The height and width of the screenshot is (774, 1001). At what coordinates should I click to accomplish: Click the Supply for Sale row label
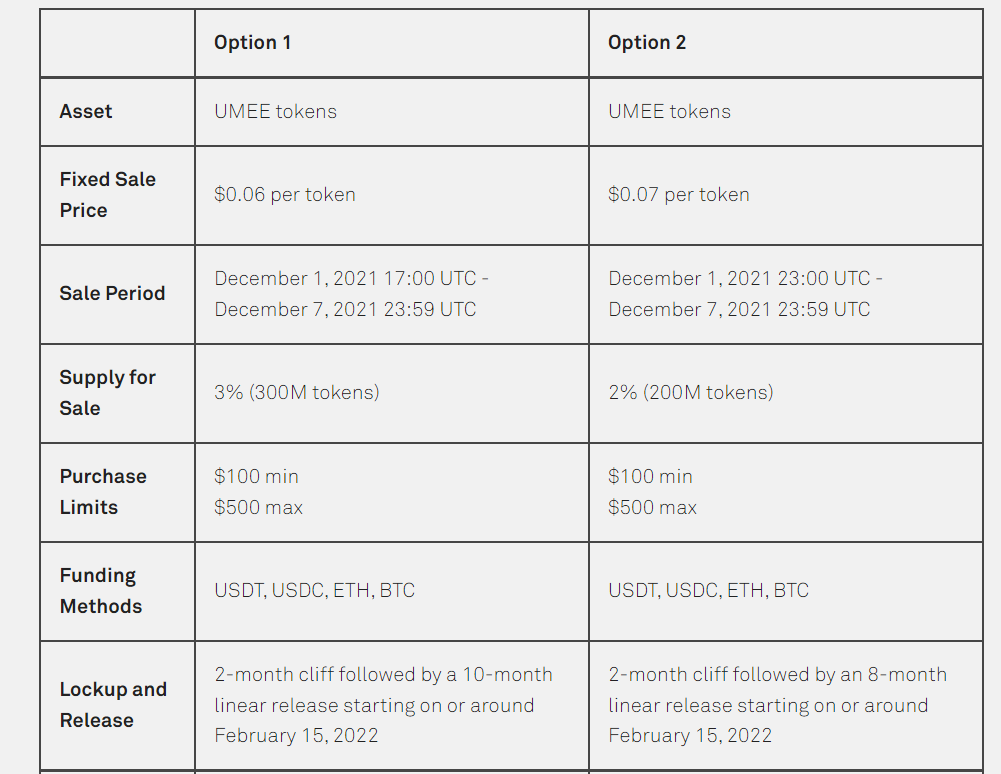pyautogui.click(x=107, y=393)
